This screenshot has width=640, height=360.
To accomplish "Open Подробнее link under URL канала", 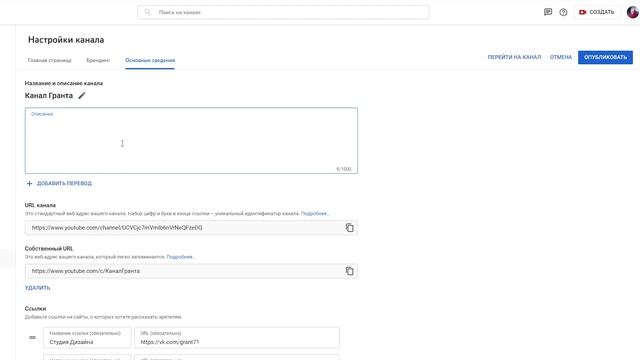I will point(314,213).
